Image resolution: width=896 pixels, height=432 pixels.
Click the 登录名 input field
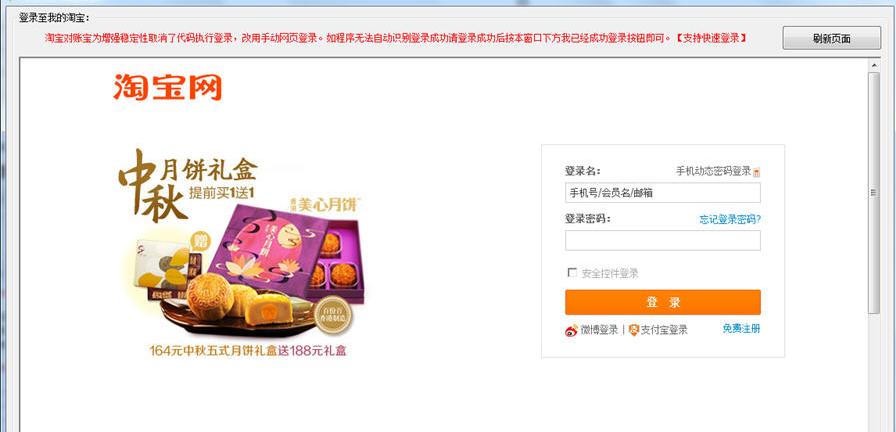click(663, 193)
